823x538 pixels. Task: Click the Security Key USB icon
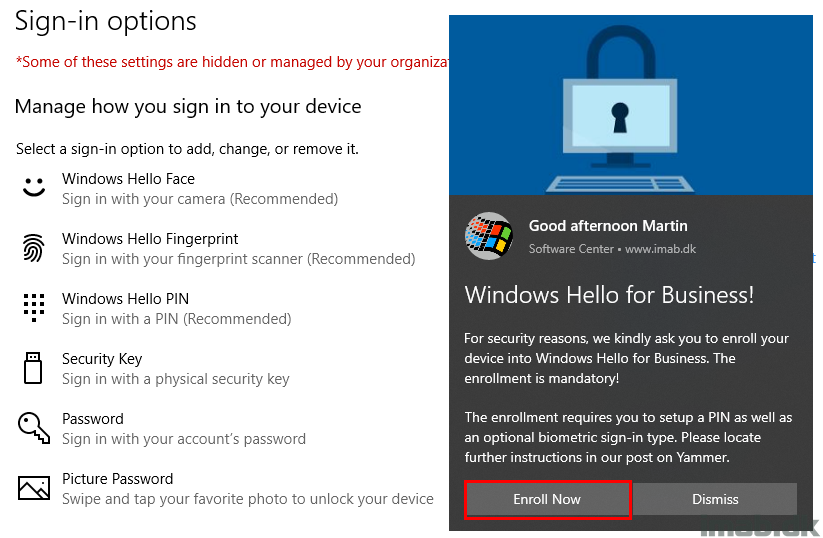(33, 368)
